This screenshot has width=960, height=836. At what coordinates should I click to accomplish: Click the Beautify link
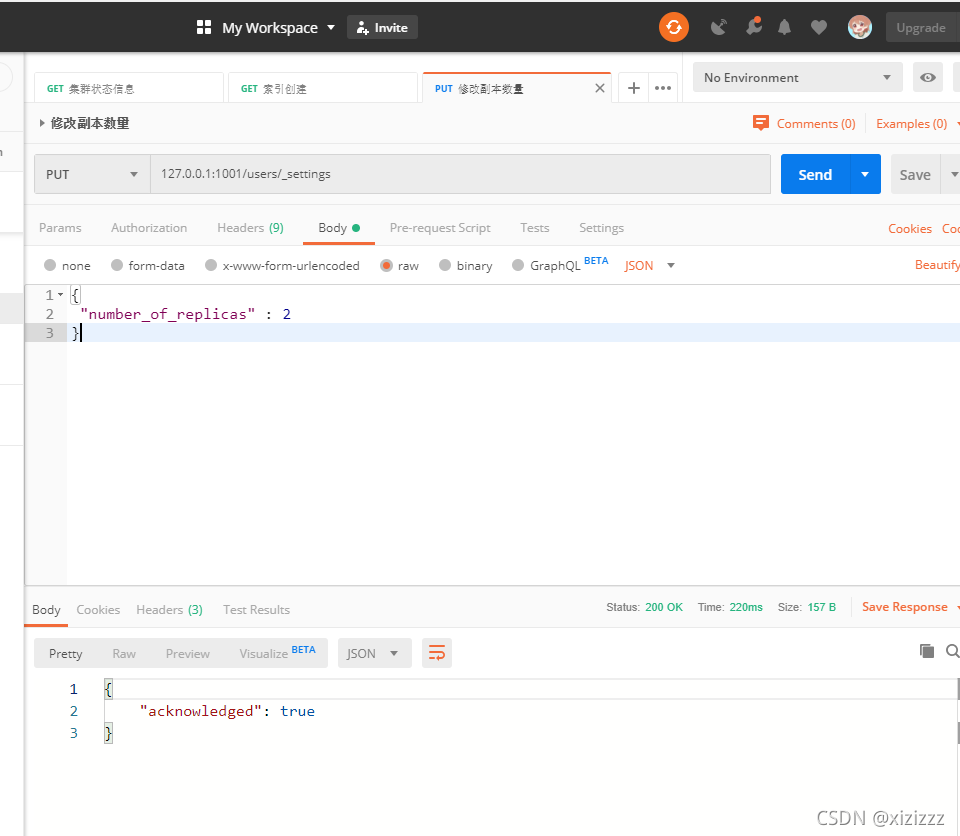(x=937, y=265)
